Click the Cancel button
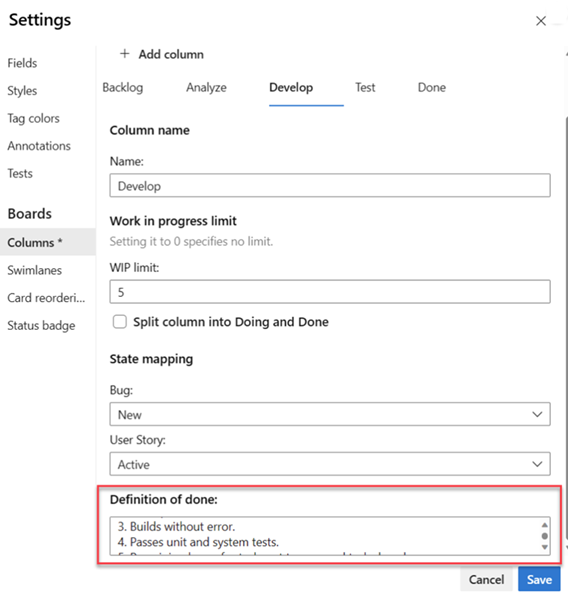568x598 pixels. [486, 580]
